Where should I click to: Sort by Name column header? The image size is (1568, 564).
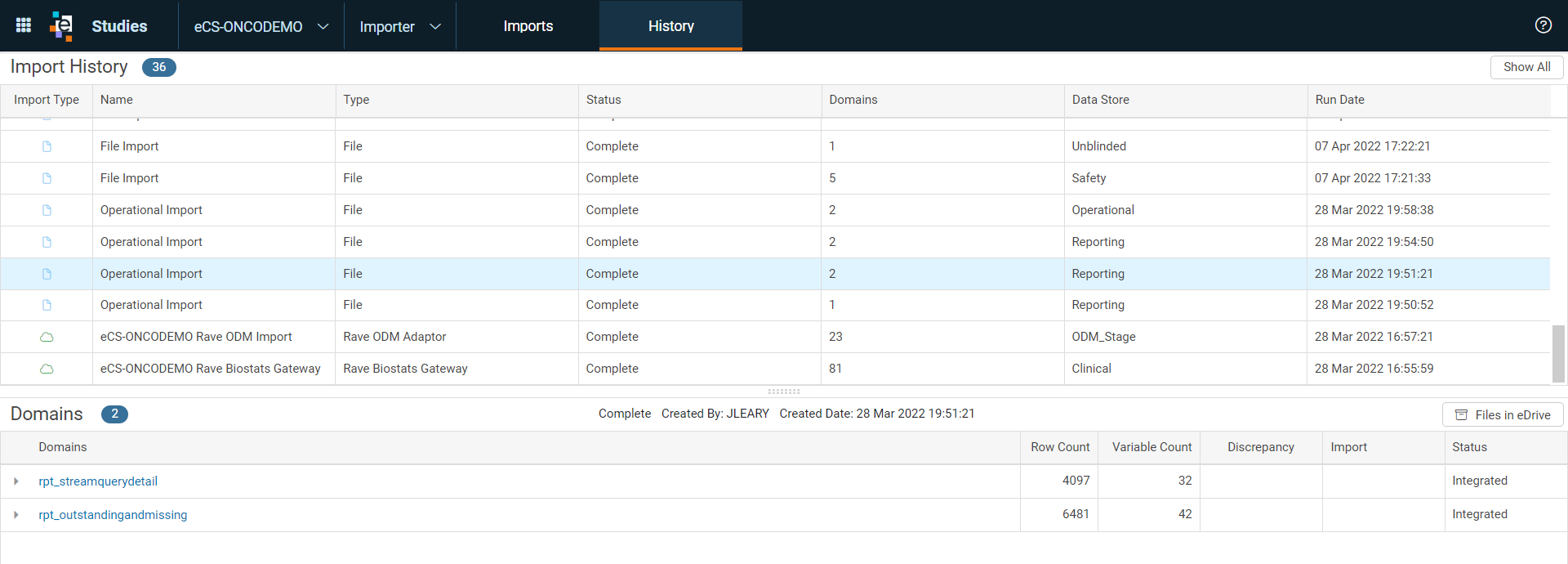click(x=214, y=100)
